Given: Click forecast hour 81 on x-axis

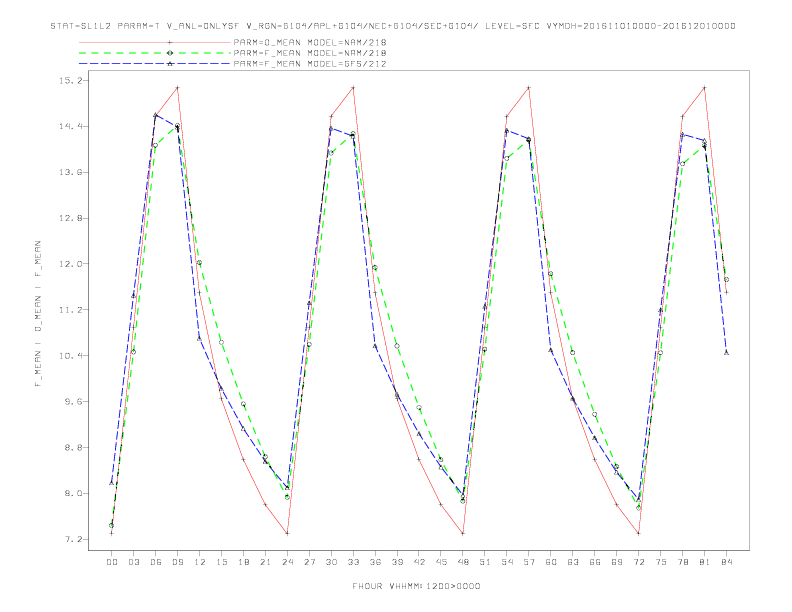Looking at the screenshot, I should tap(705, 562).
